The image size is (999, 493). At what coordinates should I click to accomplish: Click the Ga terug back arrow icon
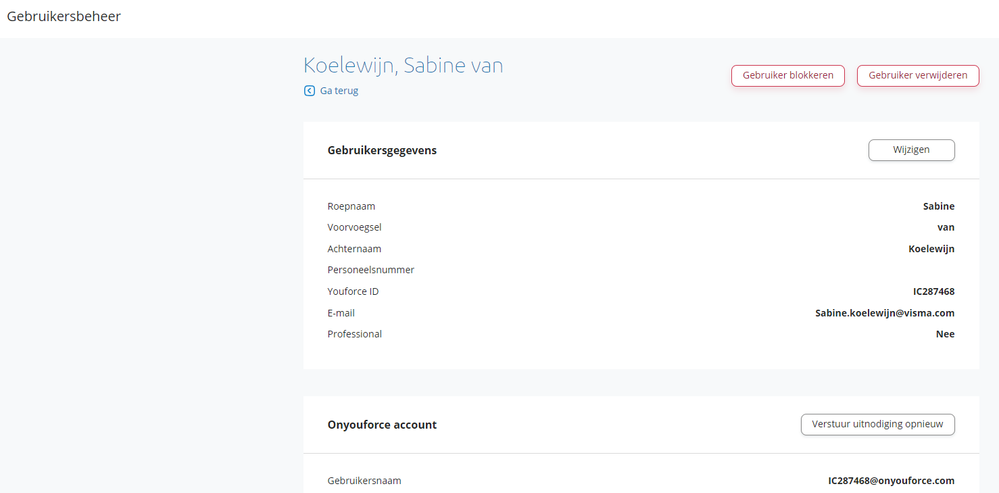pos(310,91)
